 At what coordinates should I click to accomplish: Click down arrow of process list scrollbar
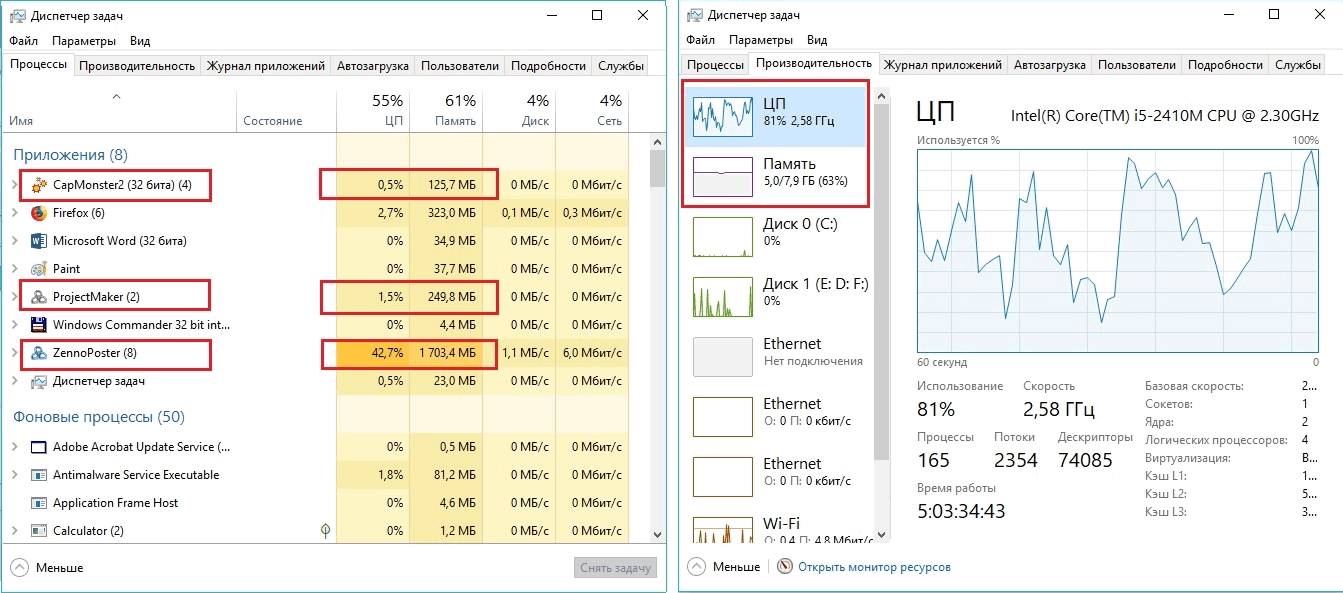coord(657,535)
